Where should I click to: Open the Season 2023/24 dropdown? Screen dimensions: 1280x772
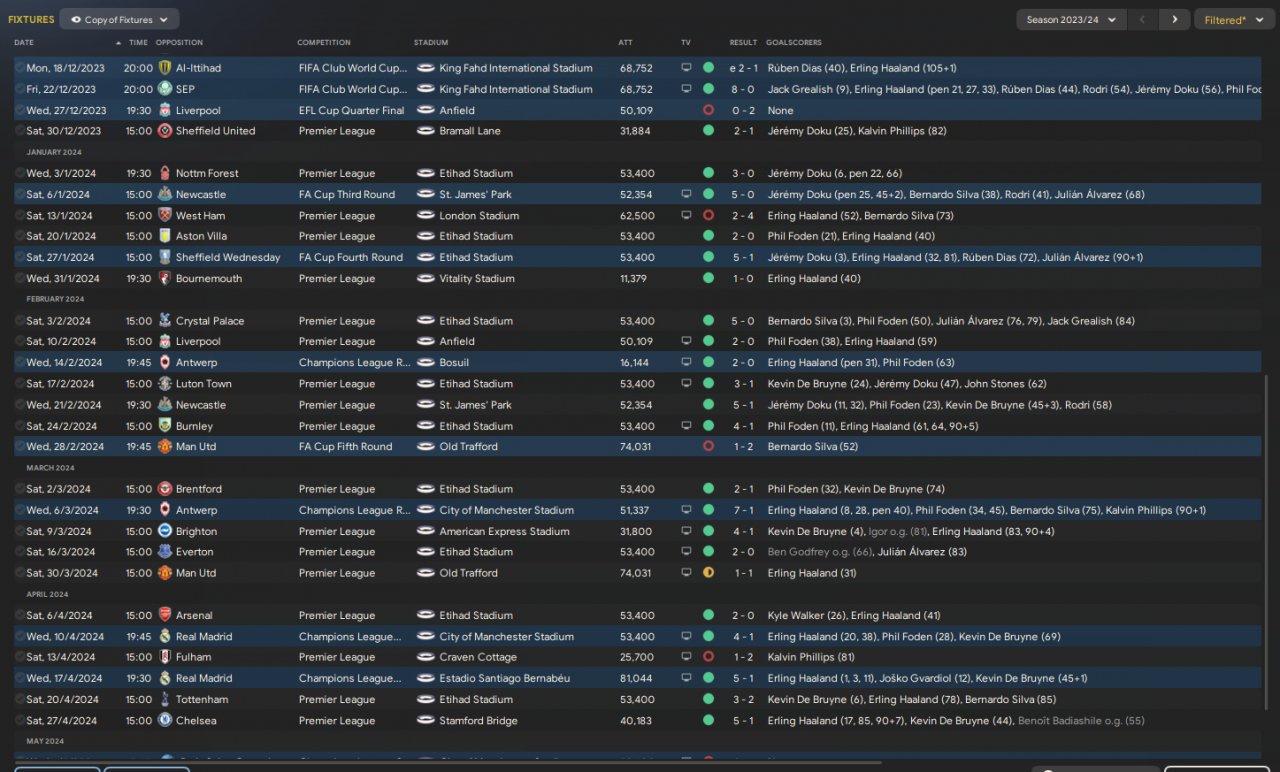pos(1071,19)
